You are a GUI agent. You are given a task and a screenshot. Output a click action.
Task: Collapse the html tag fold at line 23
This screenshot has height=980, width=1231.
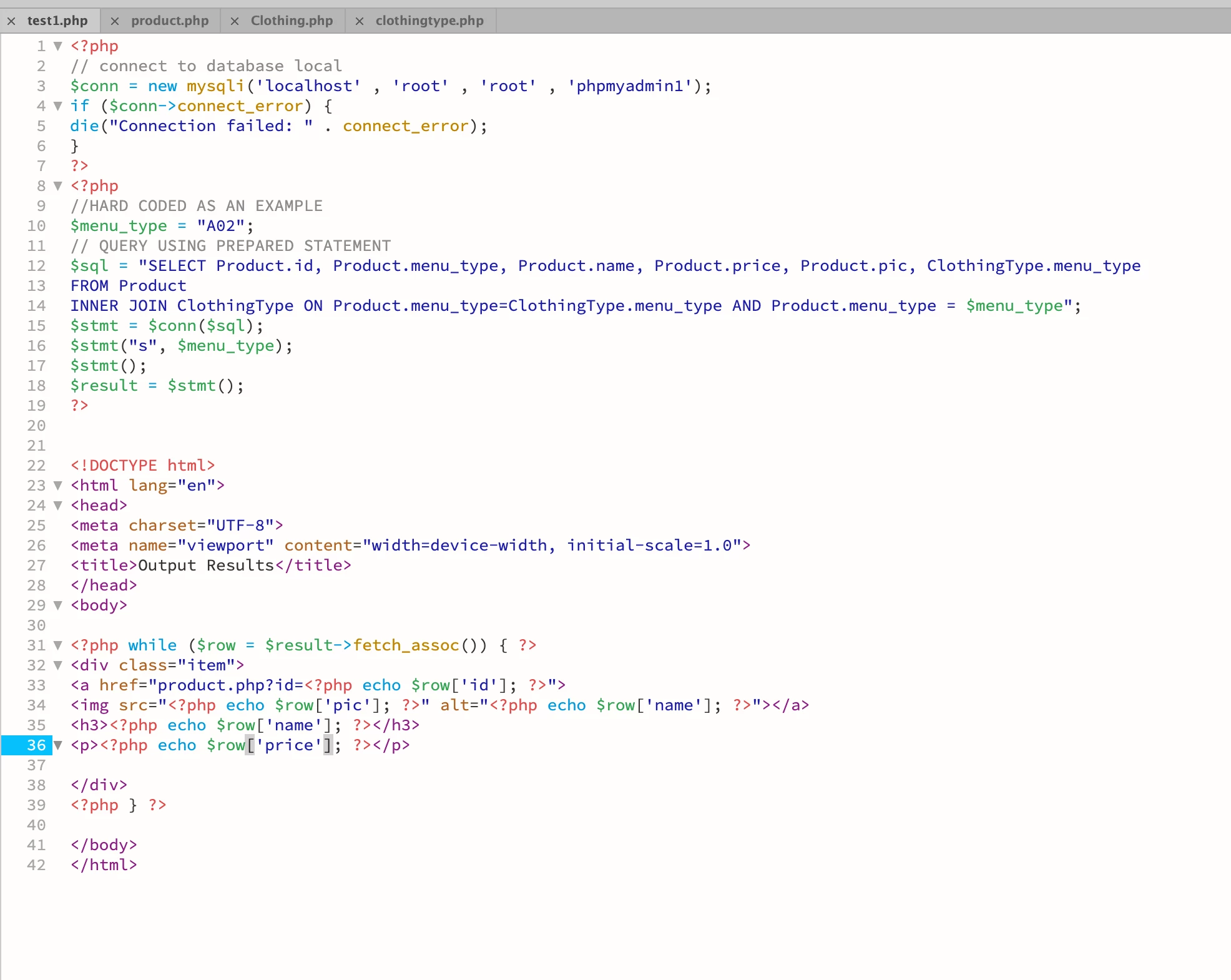58,486
